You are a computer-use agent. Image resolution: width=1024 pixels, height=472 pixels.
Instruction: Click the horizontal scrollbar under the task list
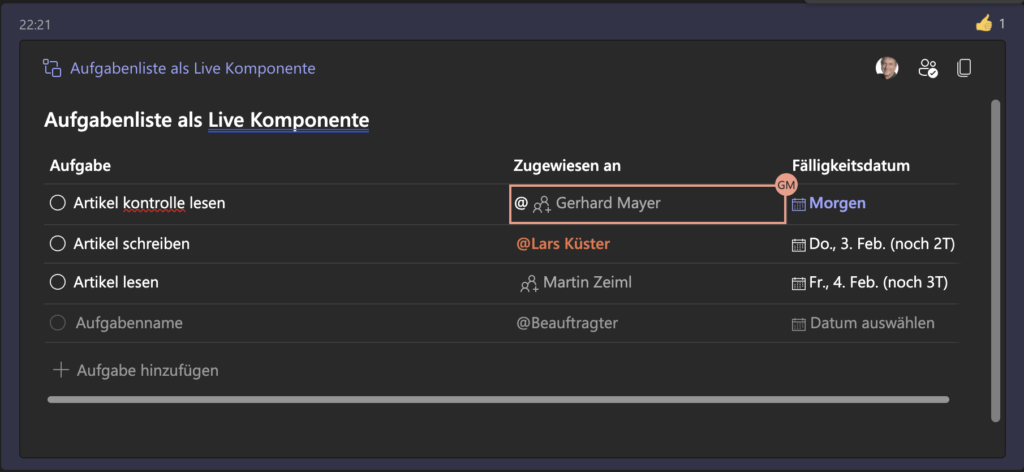[498, 399]
